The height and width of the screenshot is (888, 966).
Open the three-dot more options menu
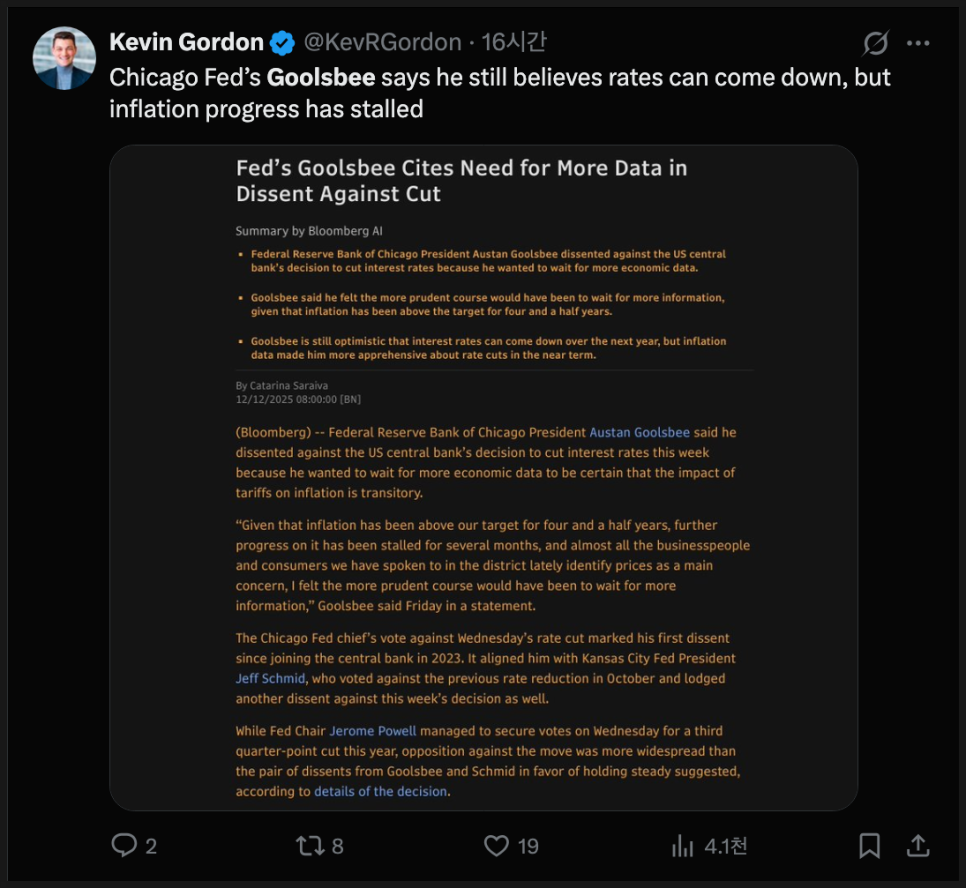point(918,43)
